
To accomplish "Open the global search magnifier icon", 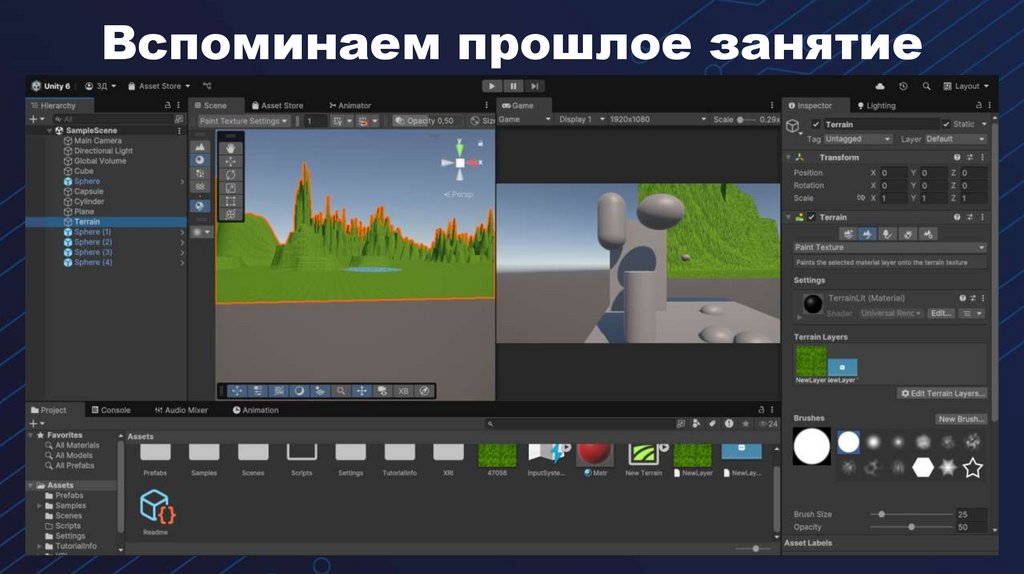I will (x=926, y=86).
